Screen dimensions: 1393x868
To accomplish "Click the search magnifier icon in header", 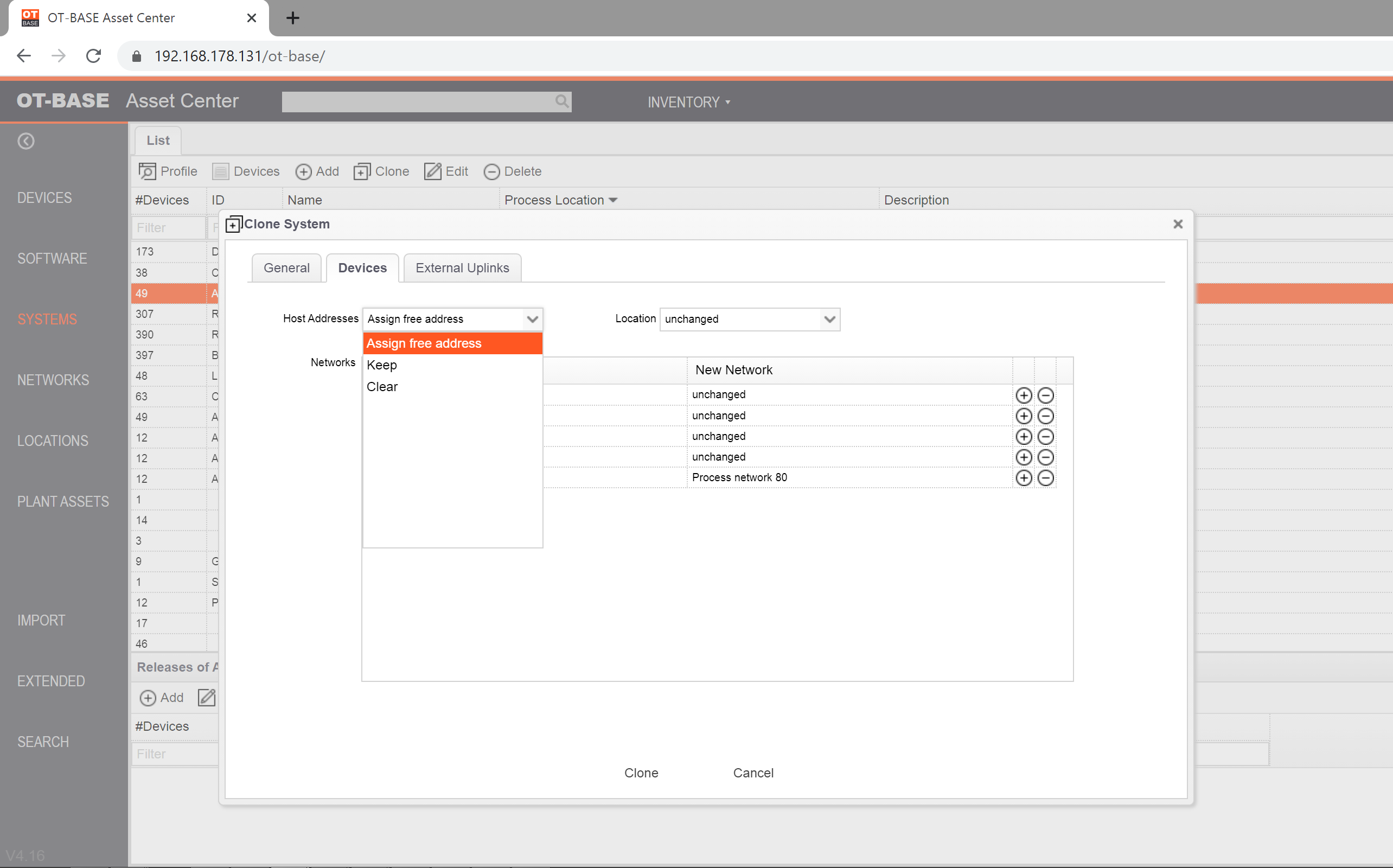I will (x=562, y=101).
